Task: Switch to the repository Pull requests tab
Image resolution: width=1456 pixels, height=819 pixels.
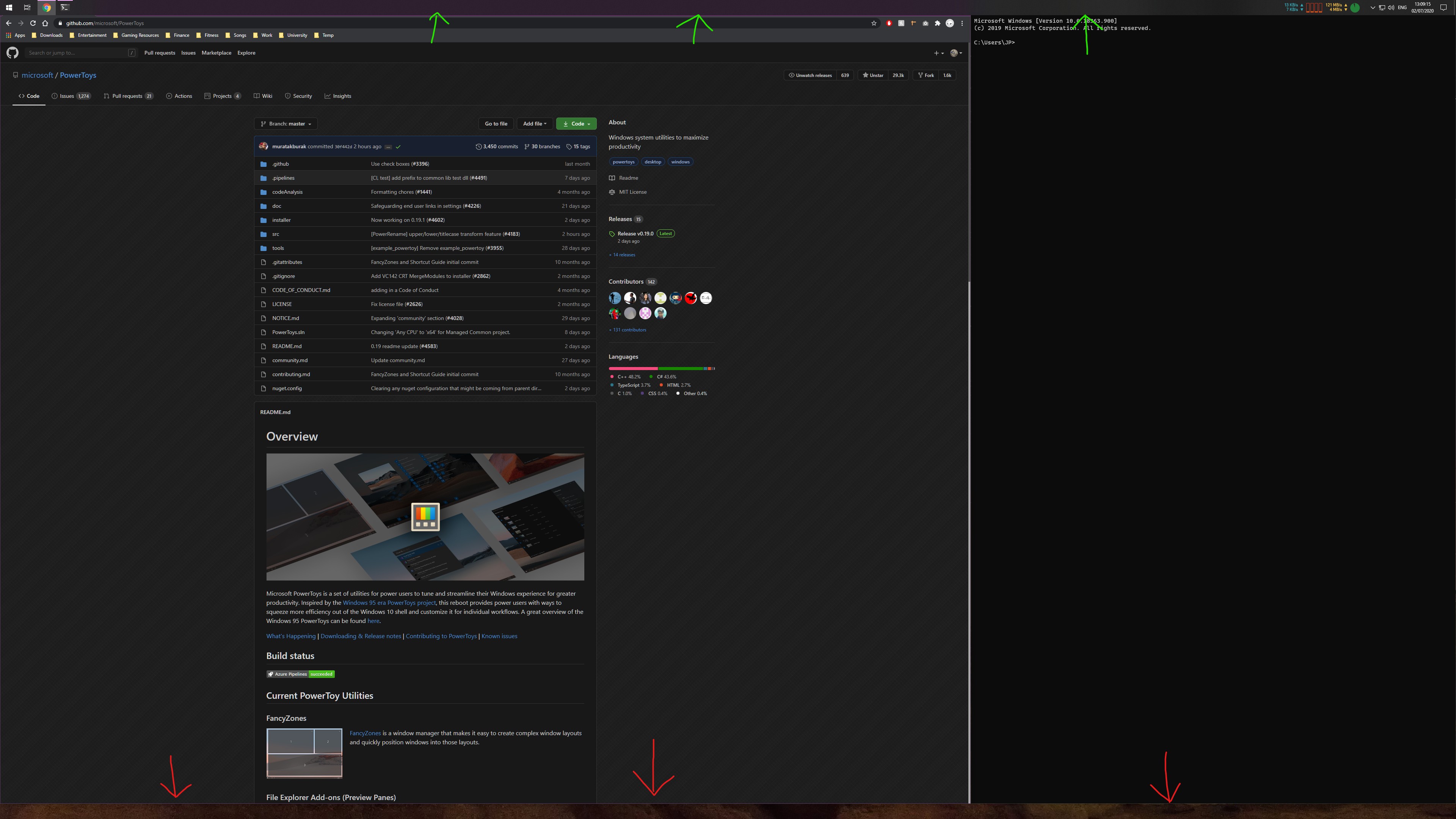Action: click(128, 96)
